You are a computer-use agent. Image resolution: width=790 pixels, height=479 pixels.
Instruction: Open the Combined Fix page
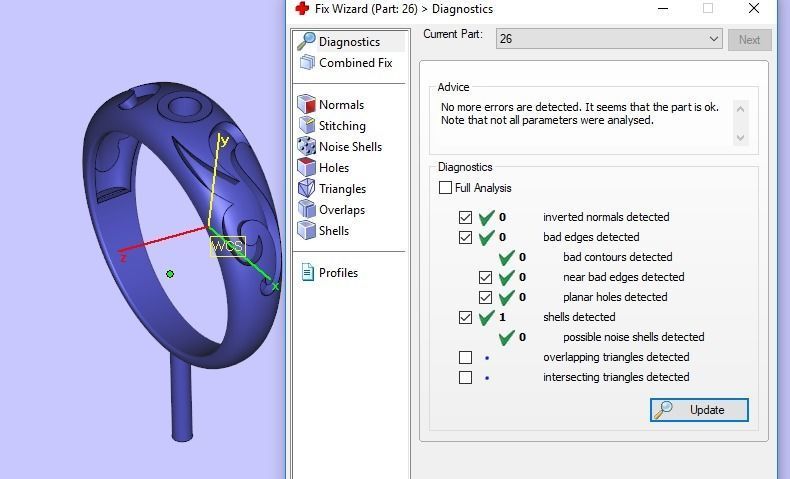[x=356, y=62]
